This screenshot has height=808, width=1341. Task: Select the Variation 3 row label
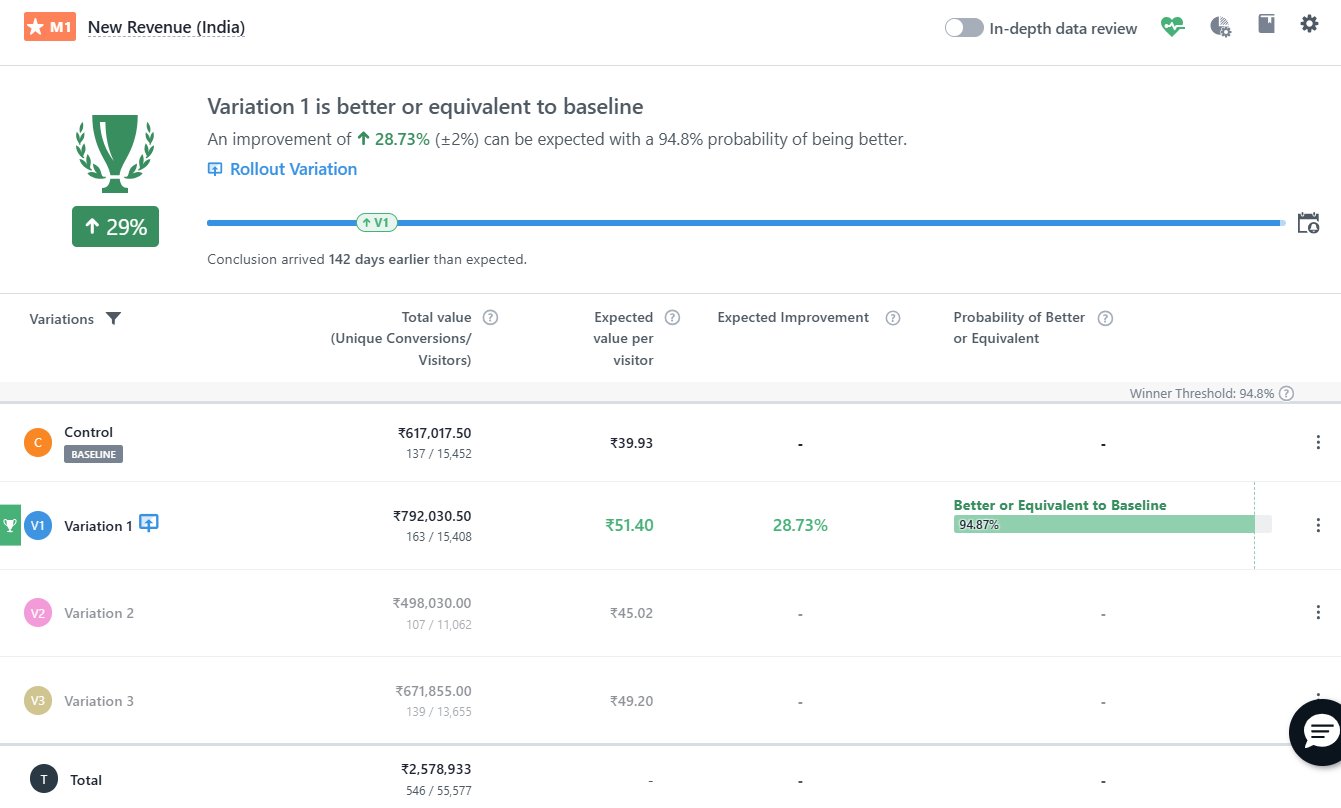coord(99,701)
